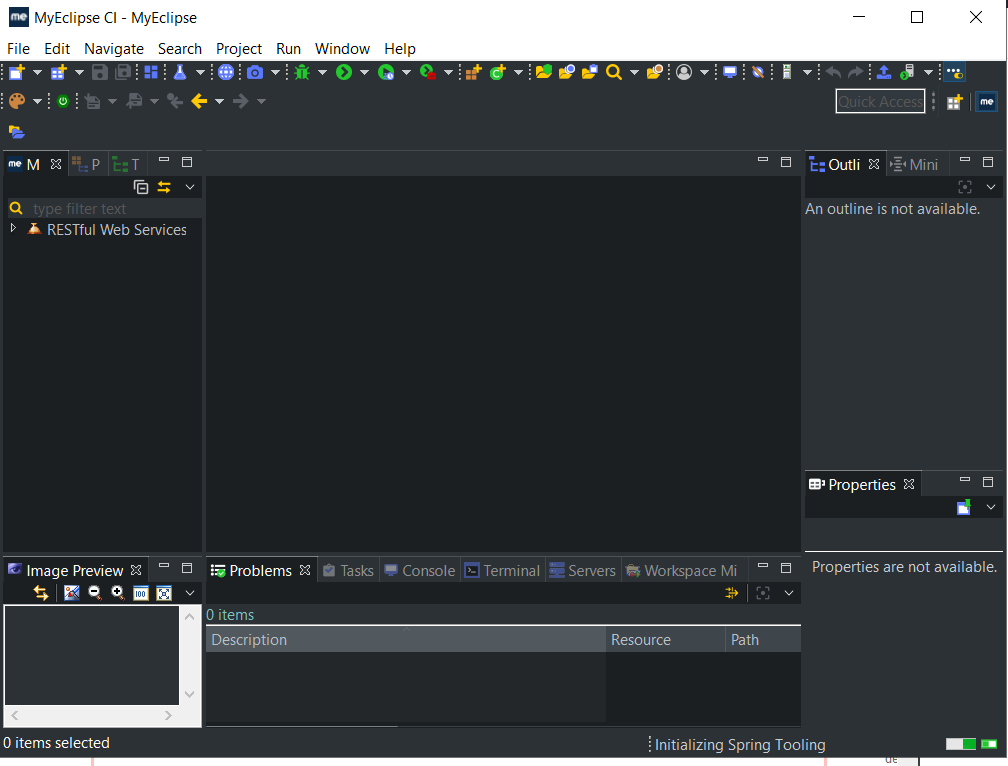Click the Save All double floppy icon
This screenshot has width=1008, height=766.
tap(123, 72)
